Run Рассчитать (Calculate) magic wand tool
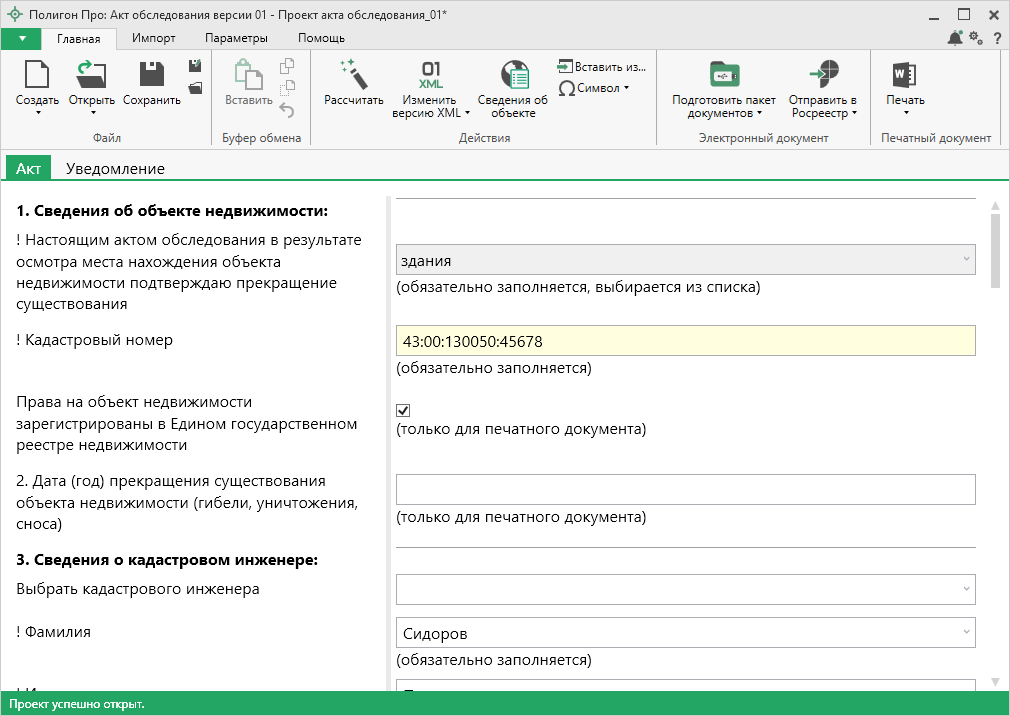Viewport: 1010px width, 716px height. 353,76
